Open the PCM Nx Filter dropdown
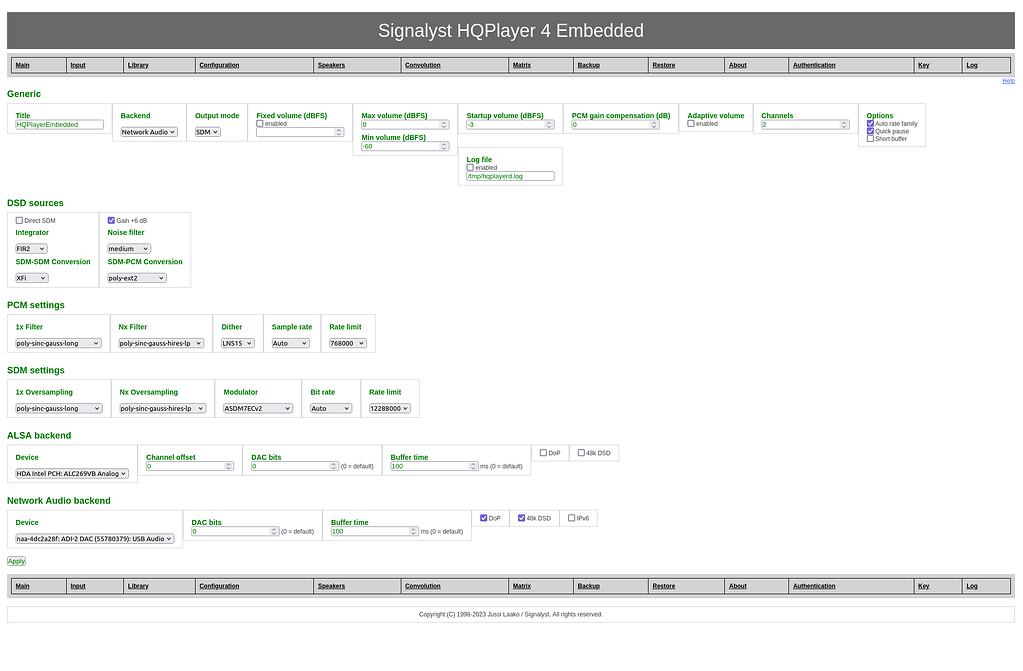This screenshot has height=671, width=1023. pos(161,343)
